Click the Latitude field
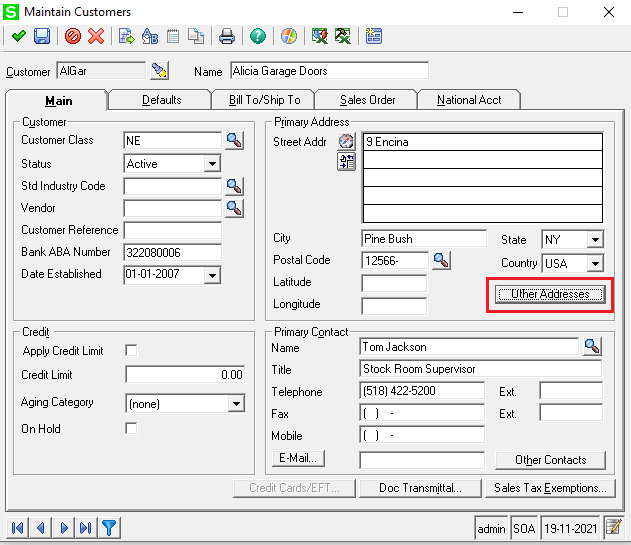This screenshot has width=631, height=545. pos(394,283)
